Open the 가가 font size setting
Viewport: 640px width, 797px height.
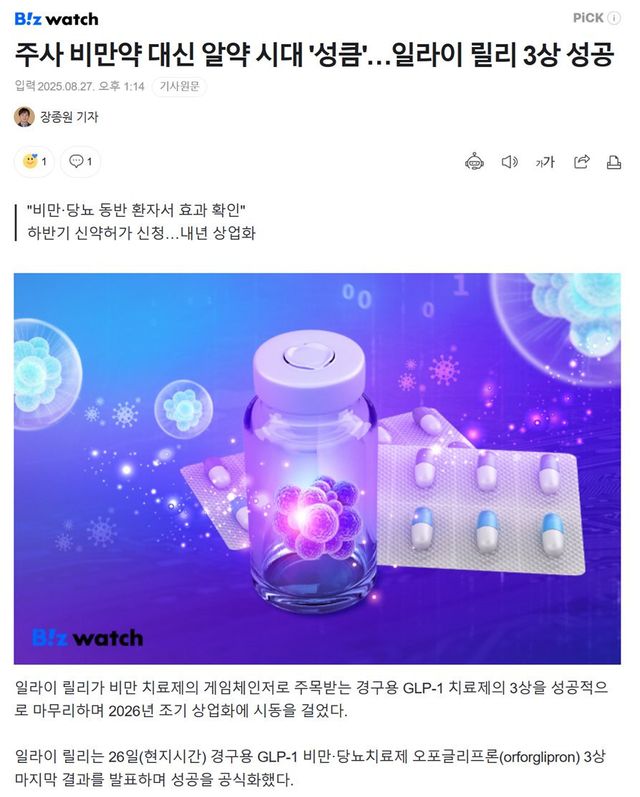coord(544,162)
